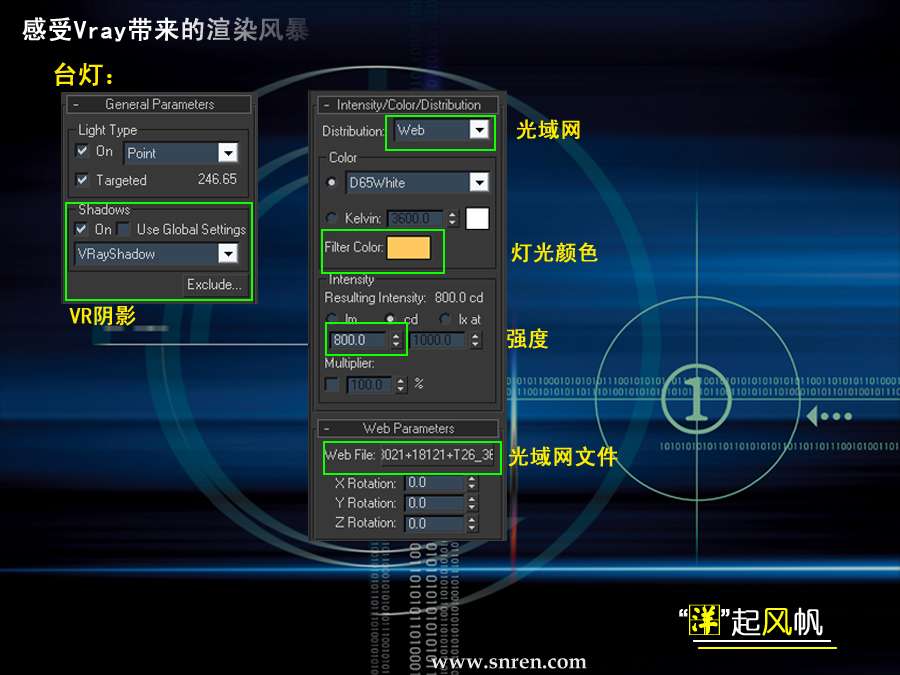The width and height of the screenshot is (900, 675).
Task: Adjust the X Rotation spinner
Action: 472,483
